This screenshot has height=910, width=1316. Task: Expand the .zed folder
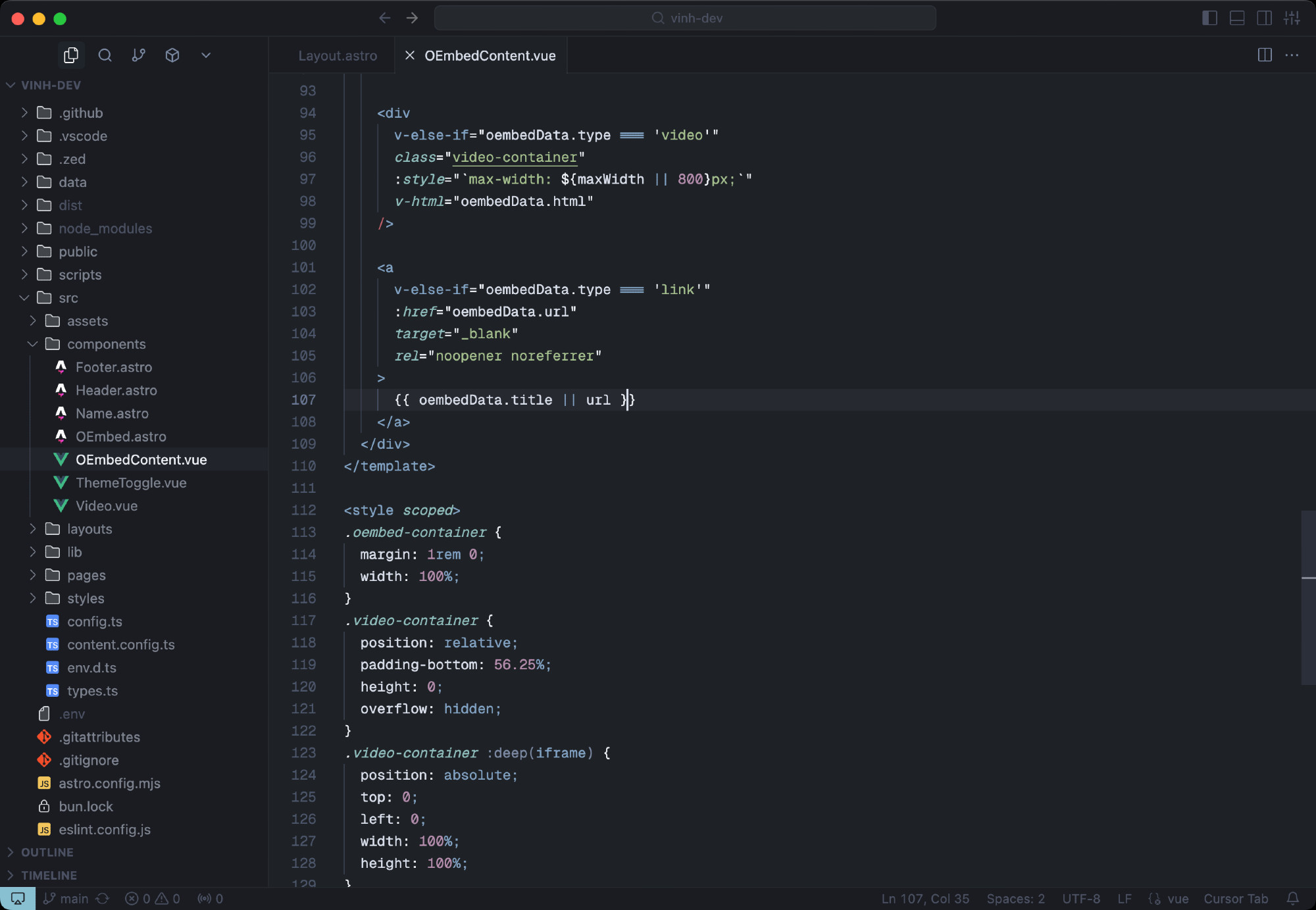[x=134, y=159]
